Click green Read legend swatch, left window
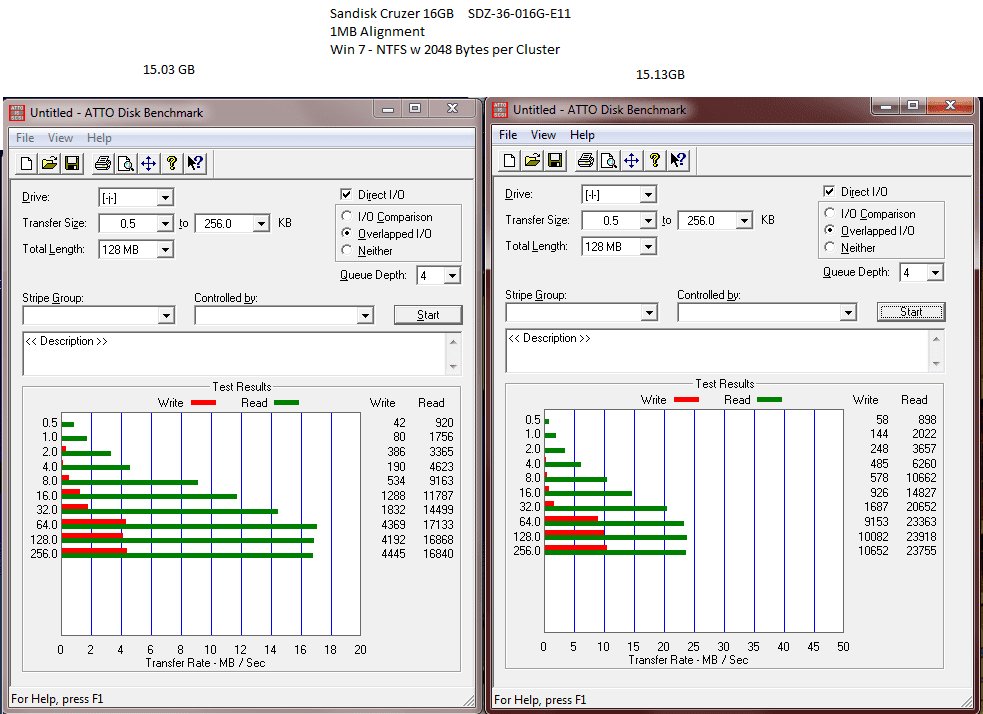Image resolution: width=983 pixels, height=714 pixels. click(286, 402)
